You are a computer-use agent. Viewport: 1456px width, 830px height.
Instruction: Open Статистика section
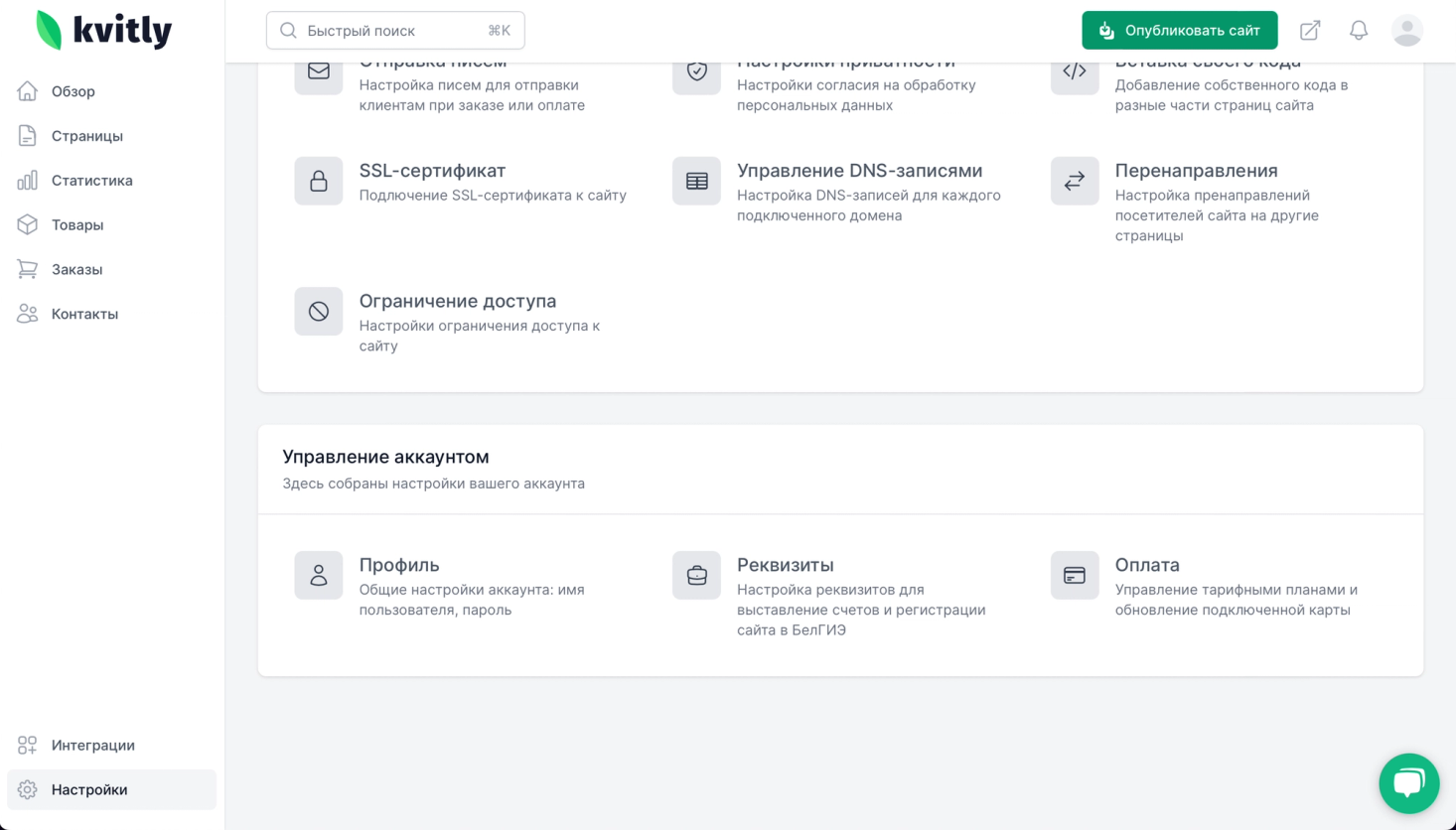point(92,181)
